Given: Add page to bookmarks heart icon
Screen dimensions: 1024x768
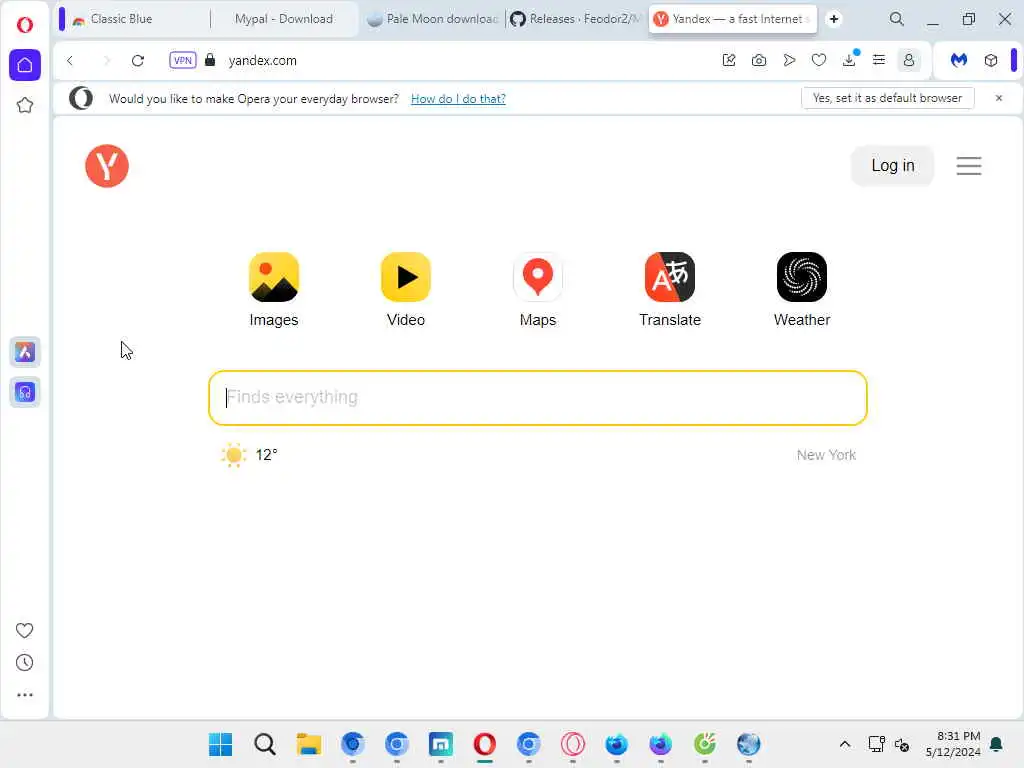Looking at the screenshot, I should click(x=819, y=60).
